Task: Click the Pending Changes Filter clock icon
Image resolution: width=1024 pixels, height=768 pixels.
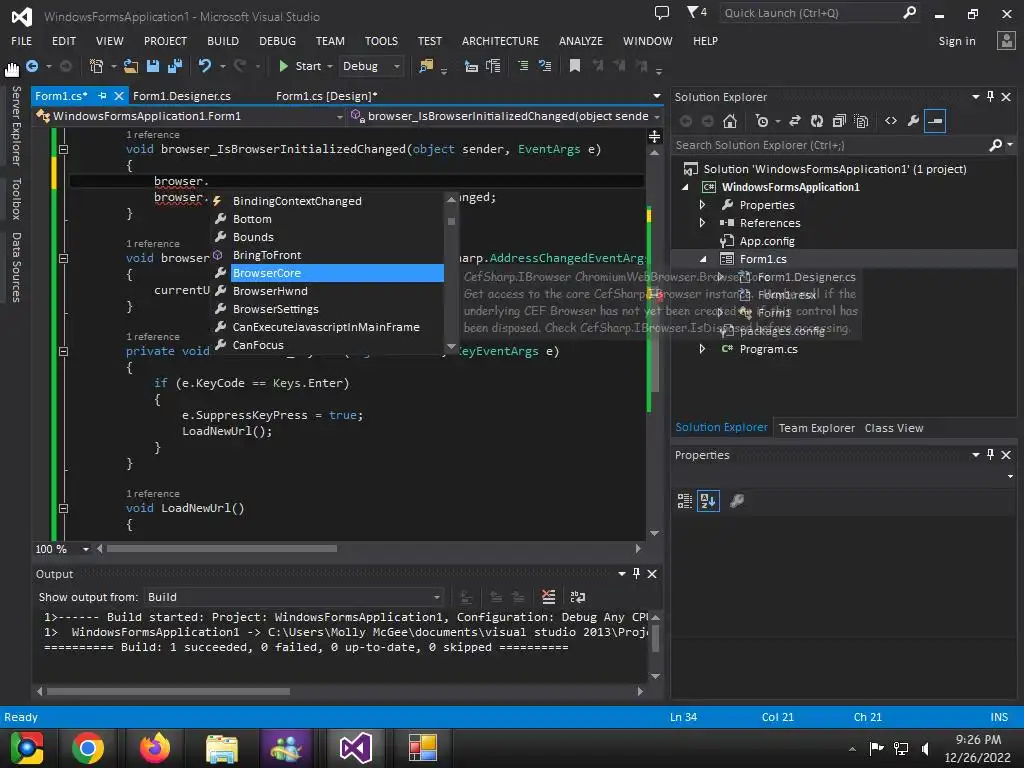Action: (762, 121)
